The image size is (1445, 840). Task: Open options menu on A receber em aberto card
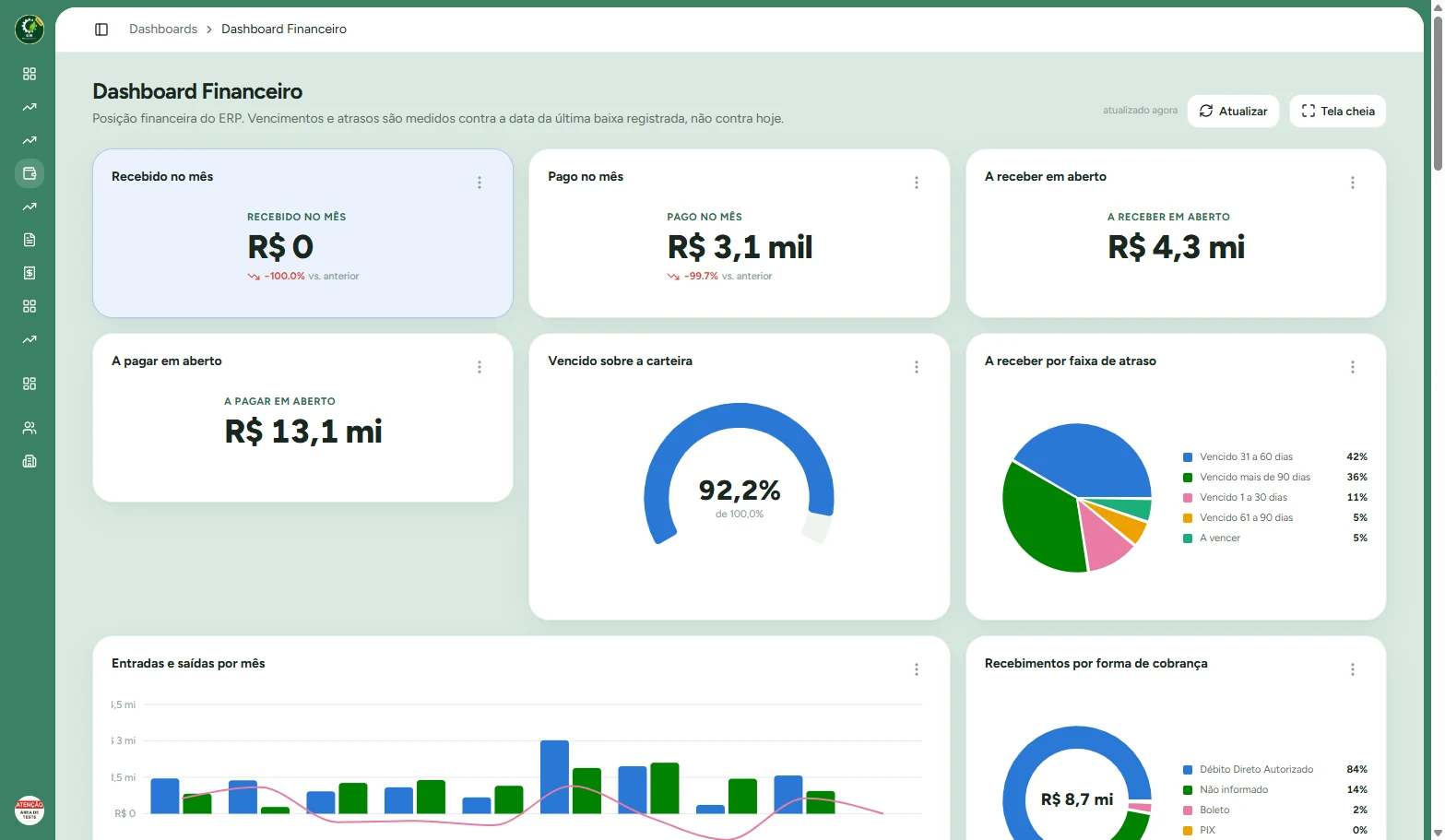click(x=1353, y=183)
